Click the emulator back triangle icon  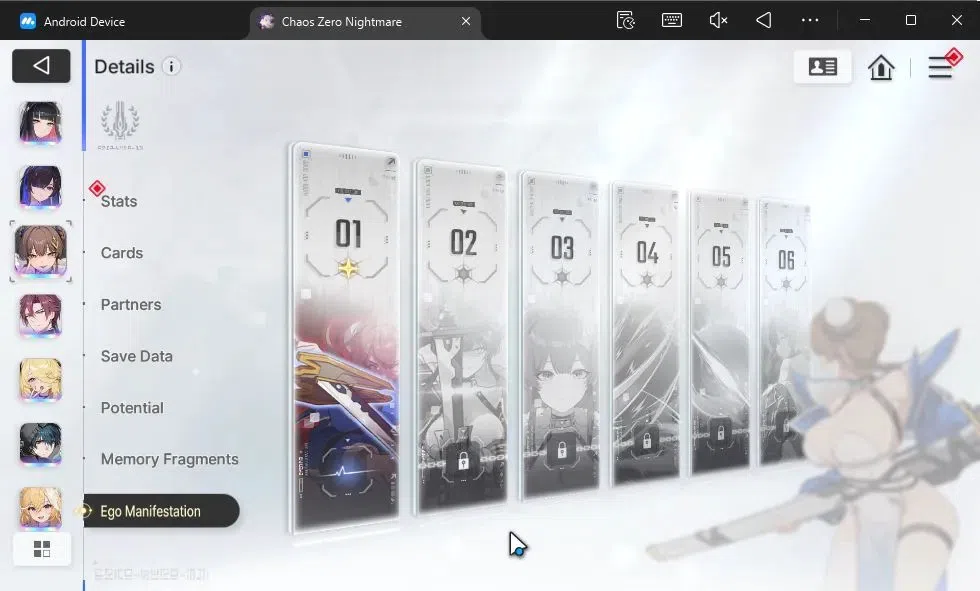point(764,21)
